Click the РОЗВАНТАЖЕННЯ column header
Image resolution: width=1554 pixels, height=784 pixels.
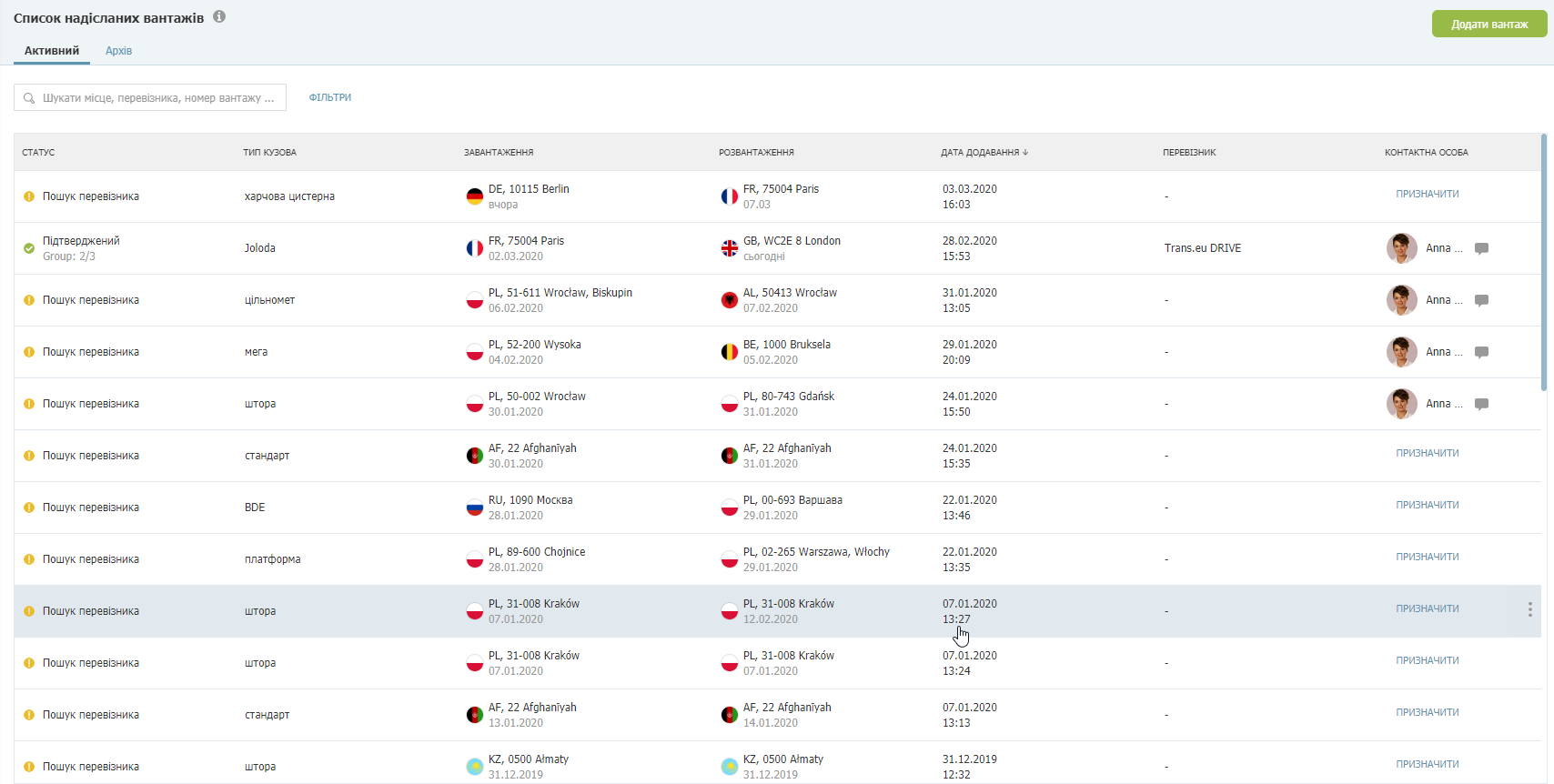point(756,153)
